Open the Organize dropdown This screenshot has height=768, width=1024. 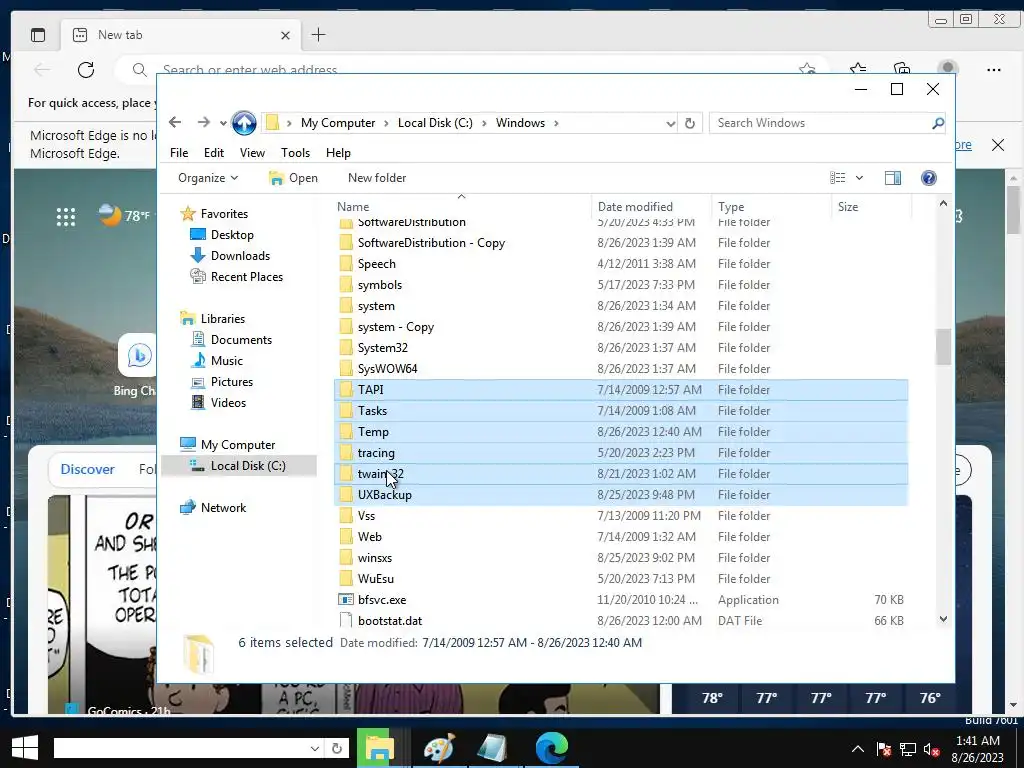coord(208,178)
